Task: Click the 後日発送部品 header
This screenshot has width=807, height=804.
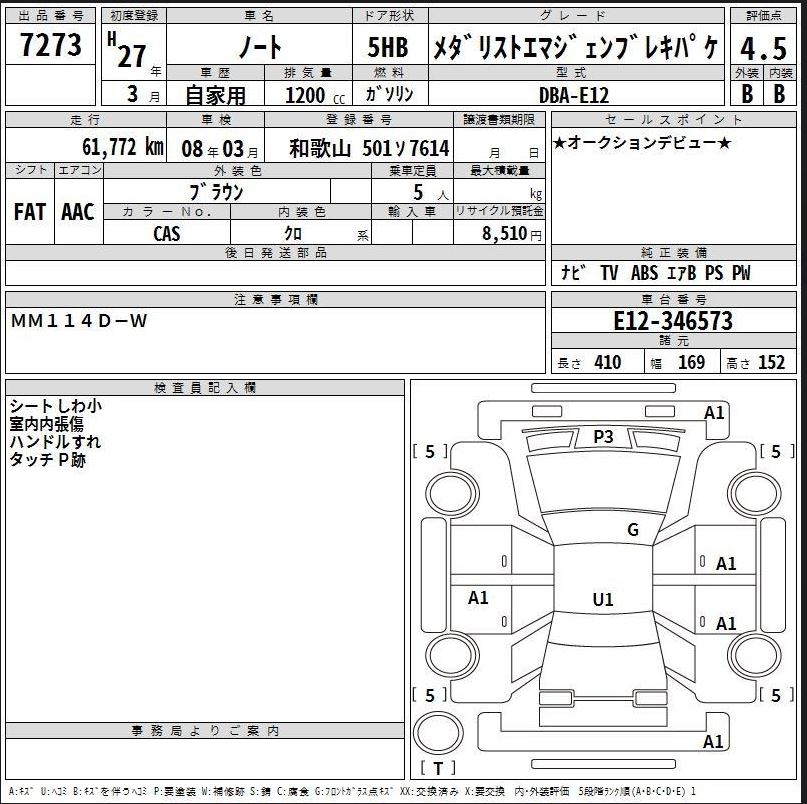Action: click(275, 253)
